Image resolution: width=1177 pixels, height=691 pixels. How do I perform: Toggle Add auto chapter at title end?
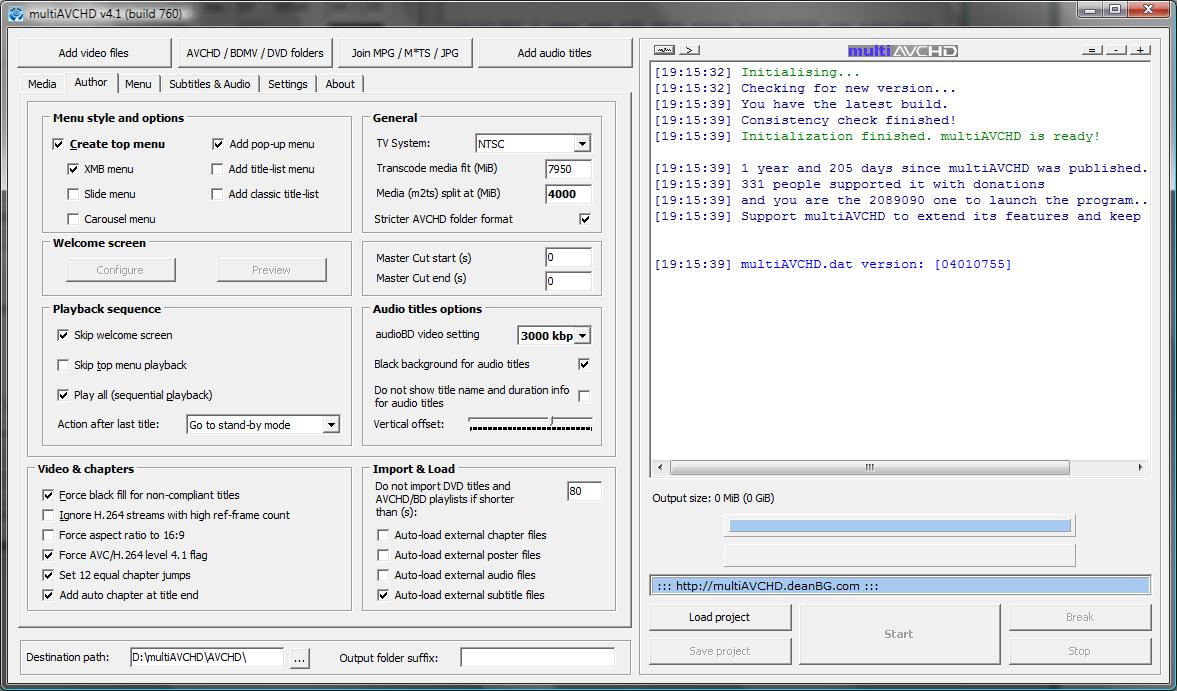coord(48,596)
